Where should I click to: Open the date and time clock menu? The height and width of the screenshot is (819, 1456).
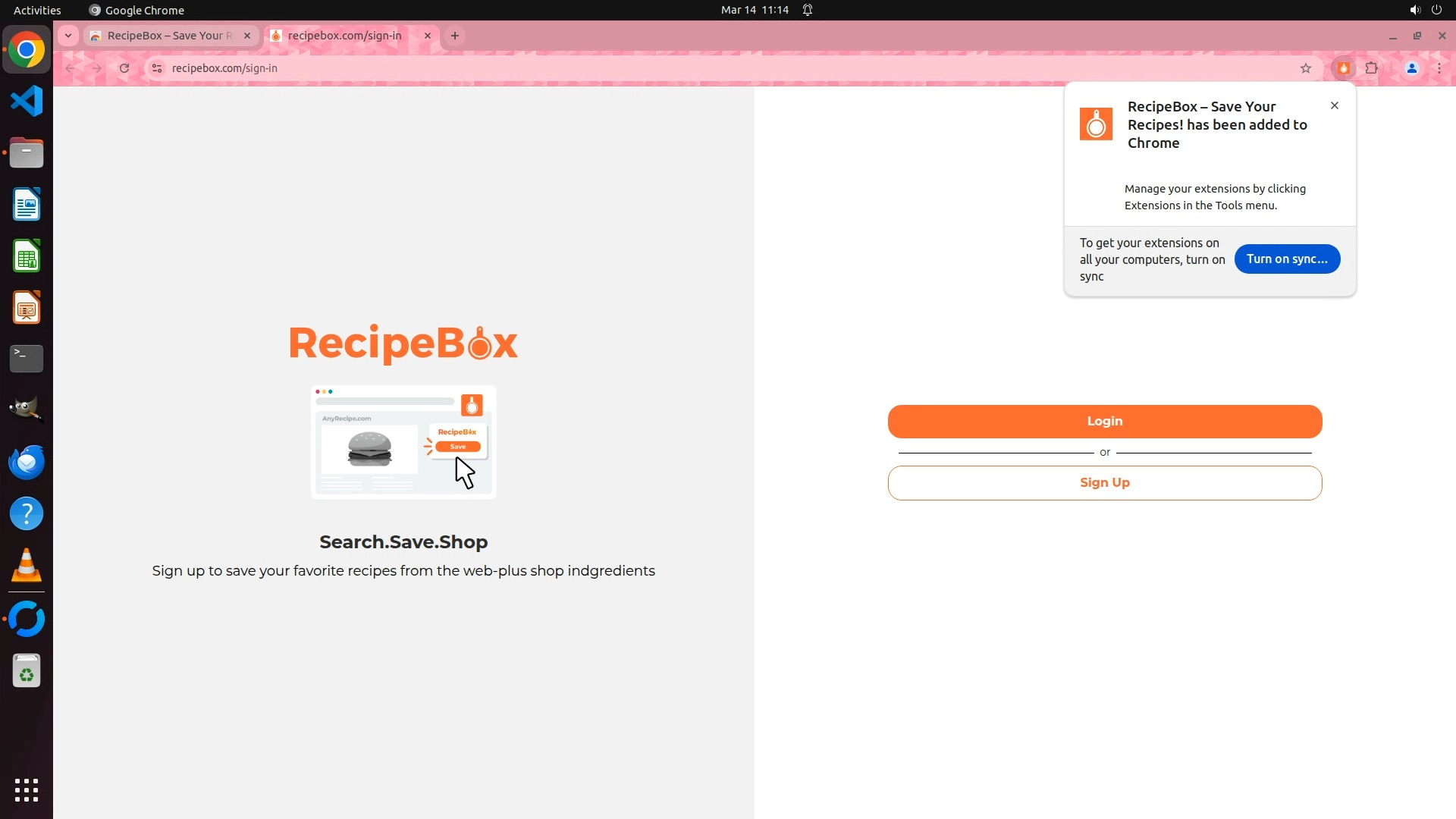754,10
